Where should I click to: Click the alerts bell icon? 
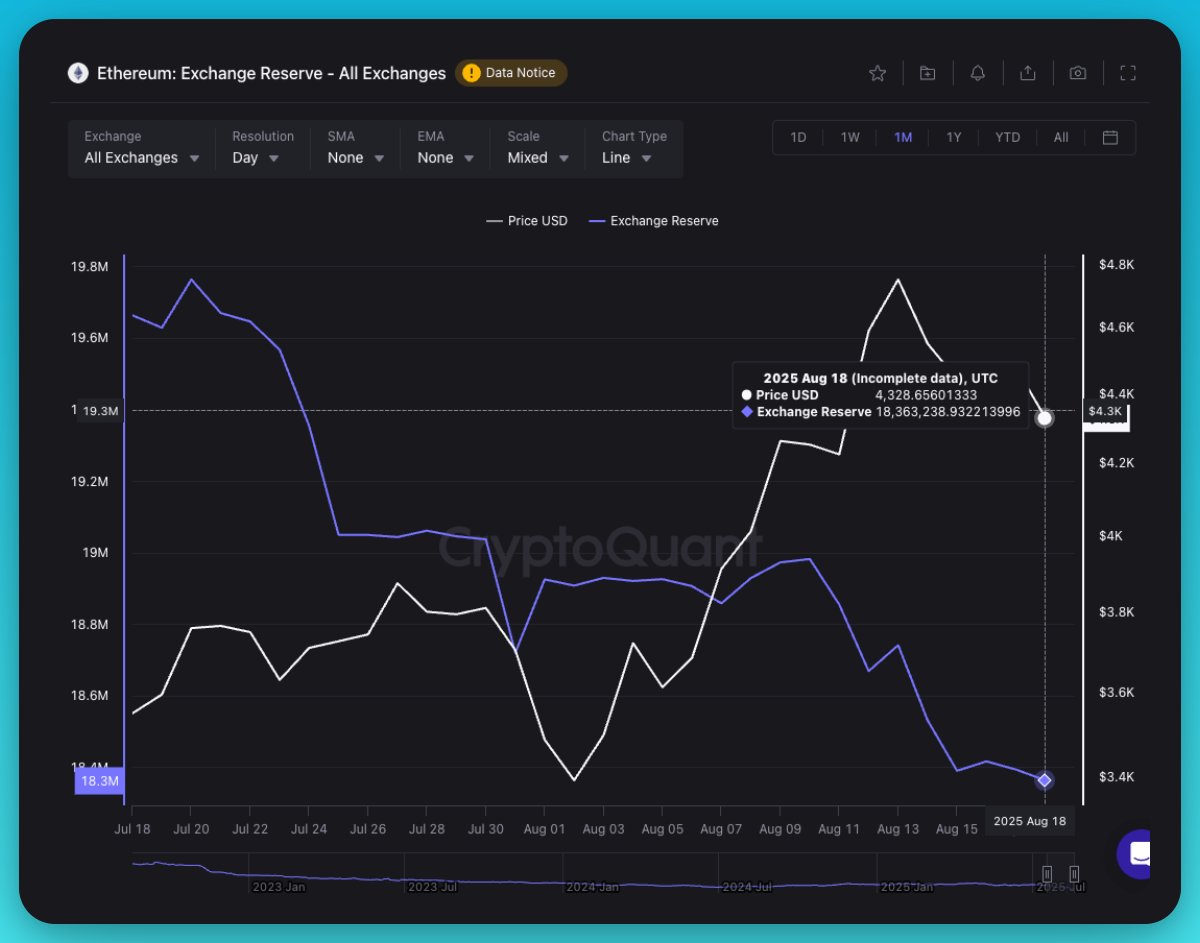click(x=977, y=72)
